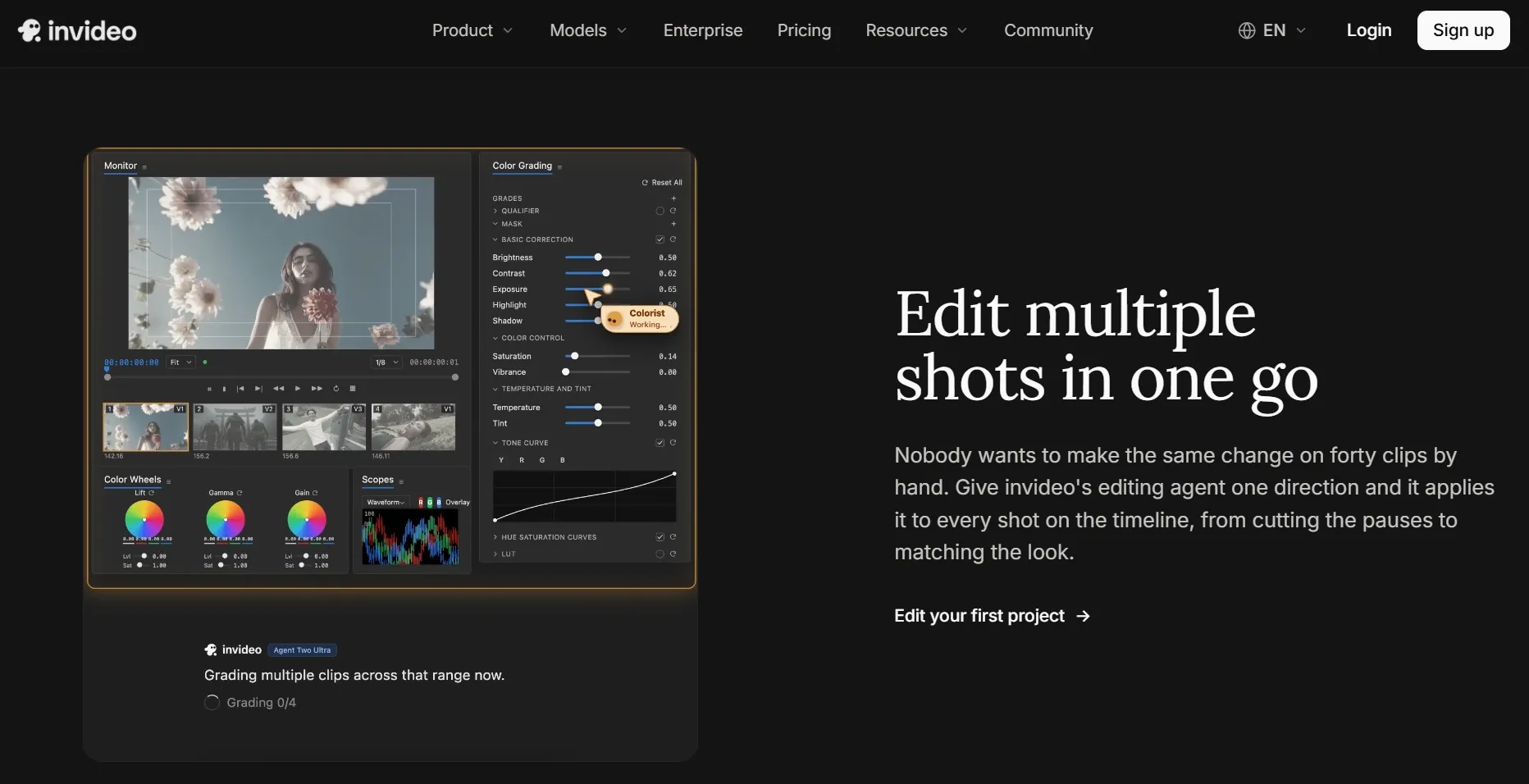Add a mask with the MASK plus icon
The width and height of the screenshot is (1529, 784).
pyautogui.click(x=674, y=224)
